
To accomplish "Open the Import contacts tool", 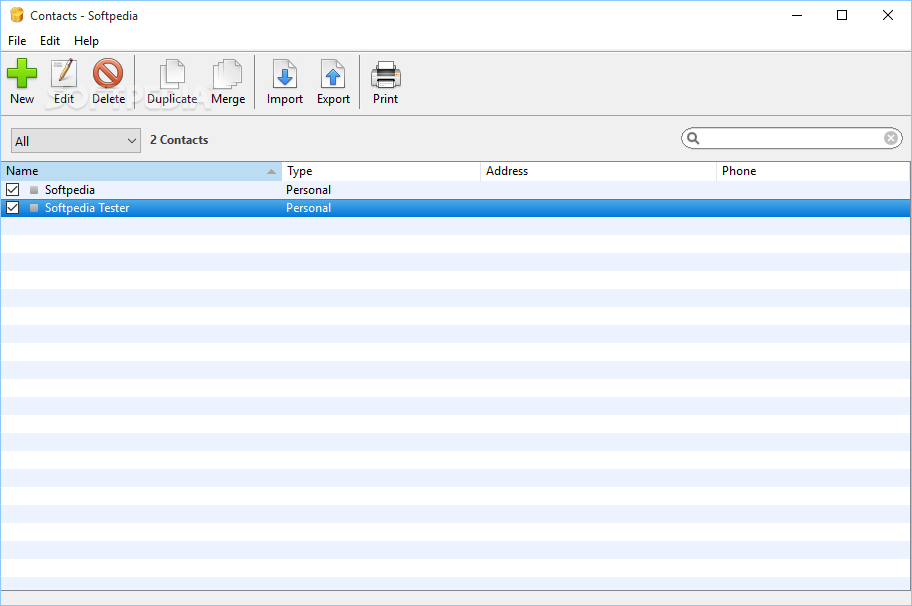I will (285, 82).
